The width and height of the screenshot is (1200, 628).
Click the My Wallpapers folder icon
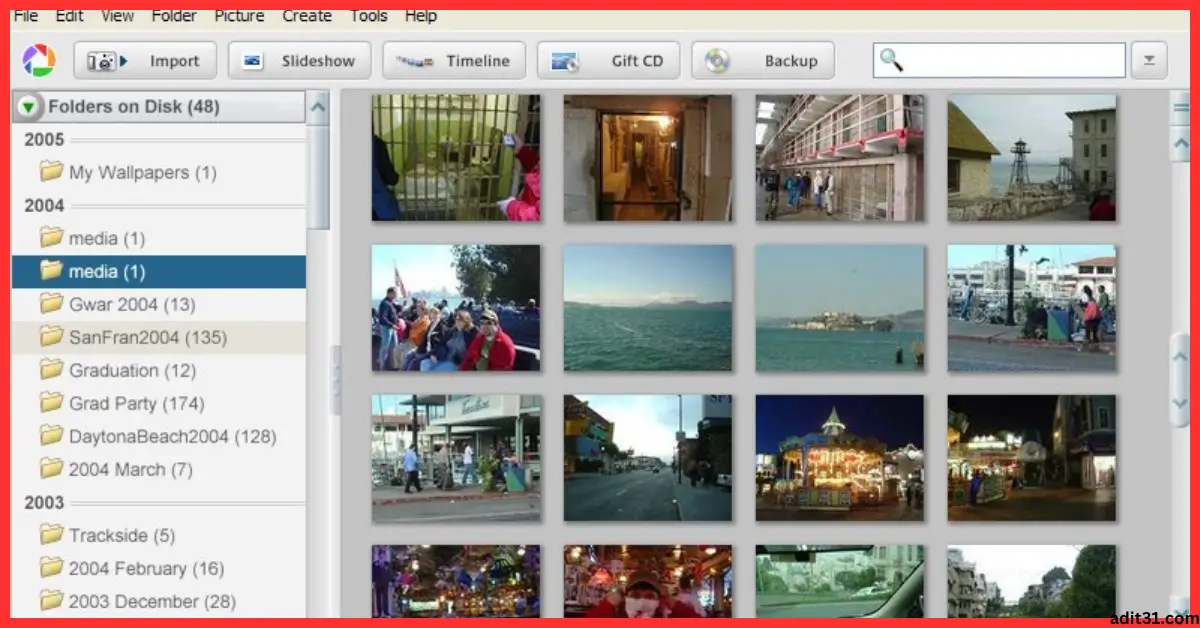pos(51,172)
